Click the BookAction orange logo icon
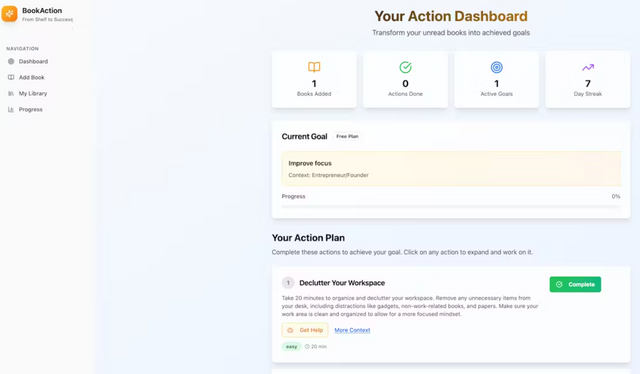 pyautogui.click(x=9, y=14)
